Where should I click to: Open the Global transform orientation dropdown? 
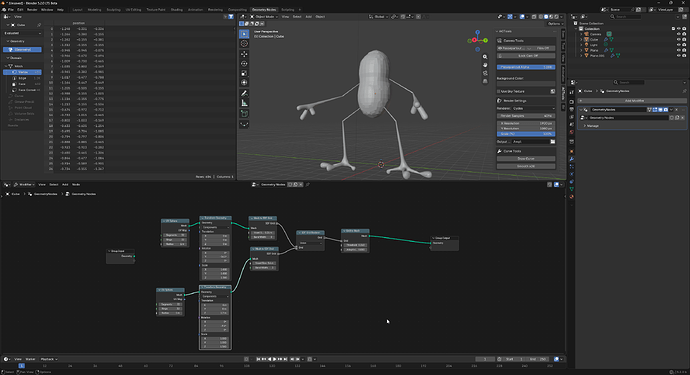(379, 17)
